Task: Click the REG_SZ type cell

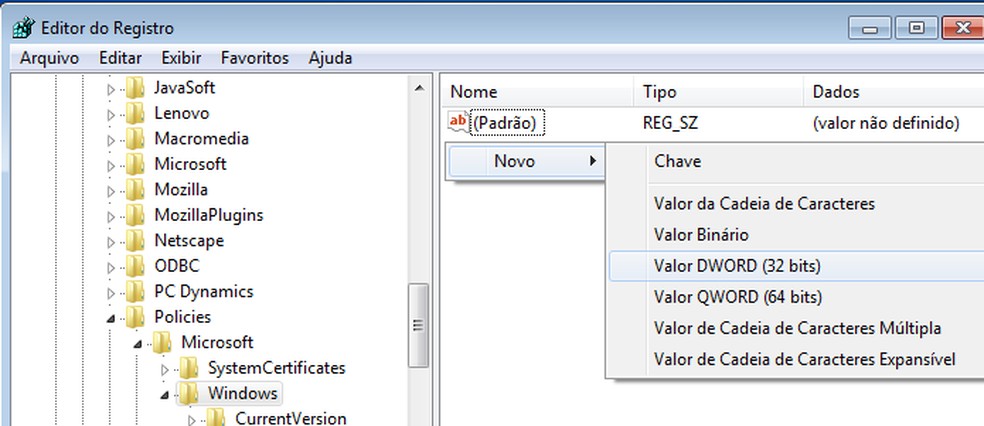Action: [x=670, y=124]
